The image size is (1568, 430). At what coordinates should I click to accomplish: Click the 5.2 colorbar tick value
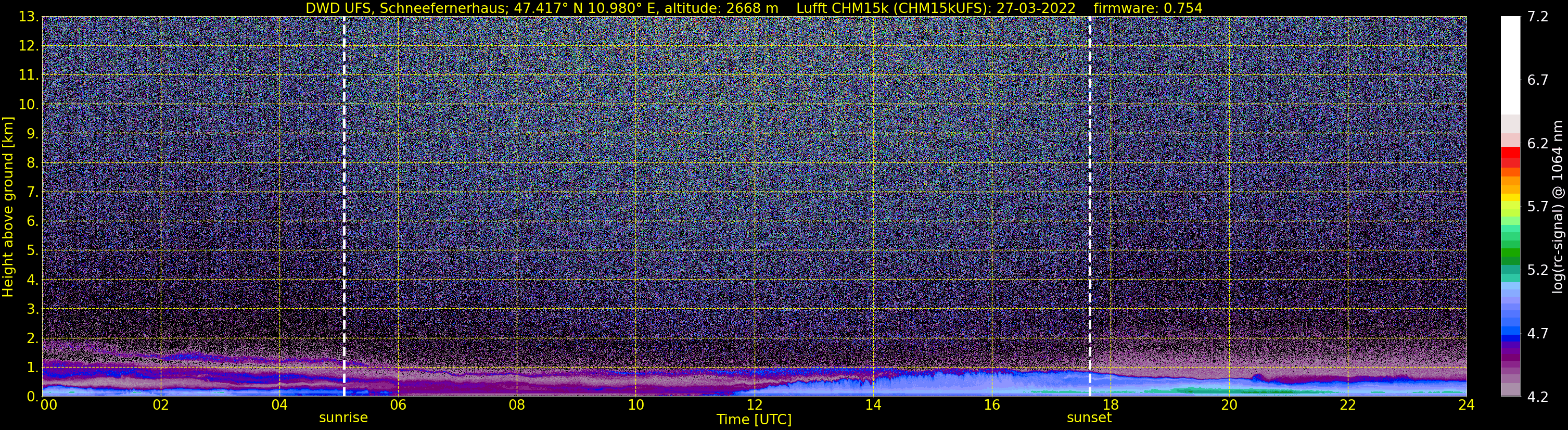point(1538,270)
